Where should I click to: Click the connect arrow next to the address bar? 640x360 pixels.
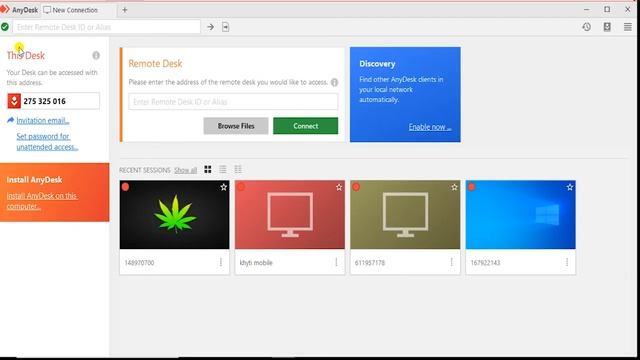click(x=210, y=27)
